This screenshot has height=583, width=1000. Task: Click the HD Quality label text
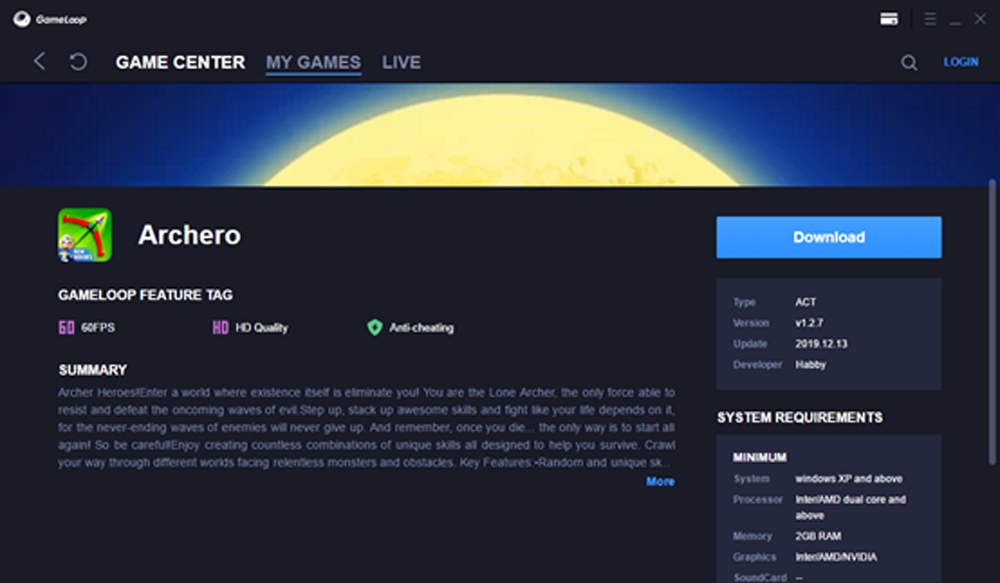click(x=261, y=328)
